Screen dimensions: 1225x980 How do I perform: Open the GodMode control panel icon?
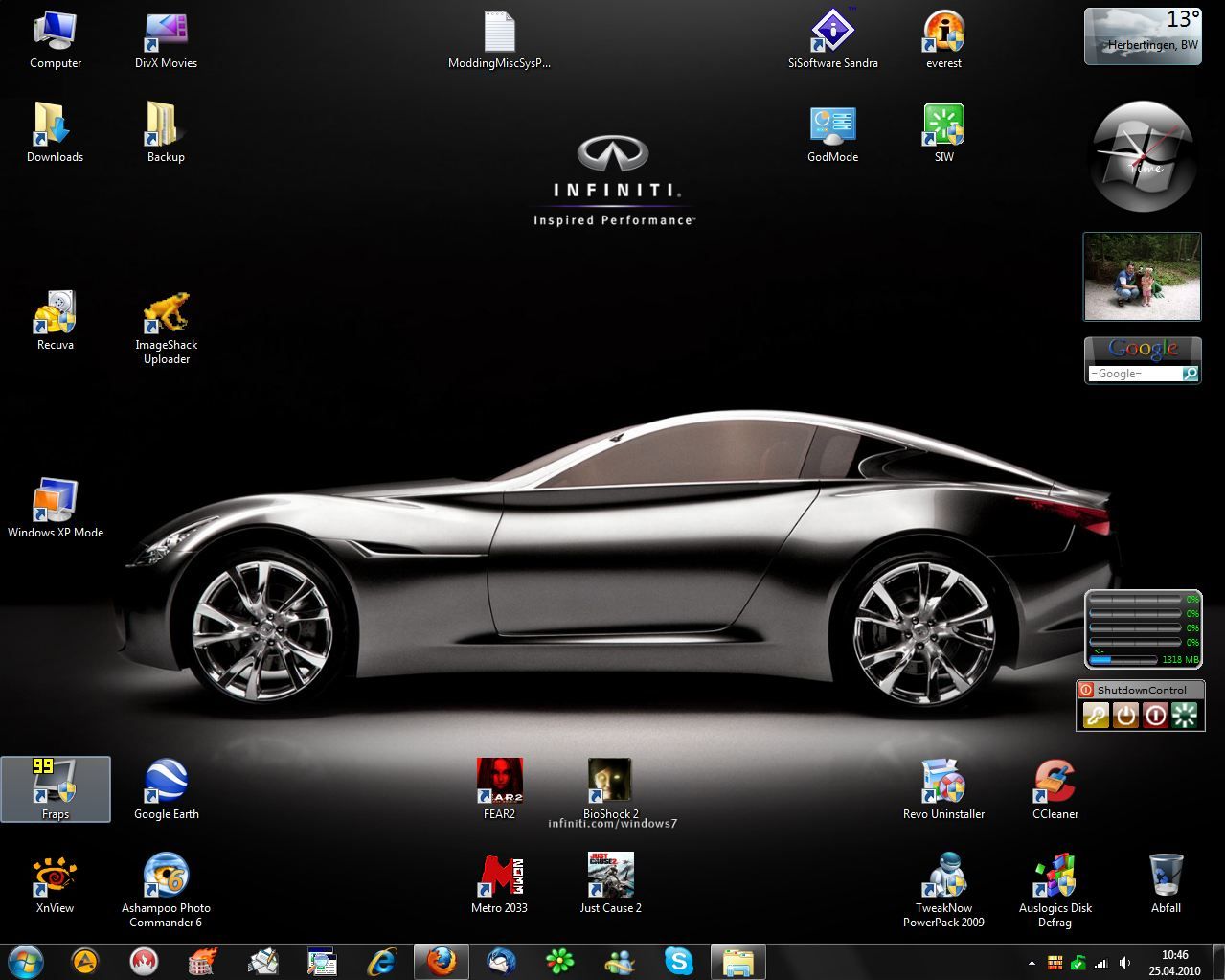pos(833,132)
